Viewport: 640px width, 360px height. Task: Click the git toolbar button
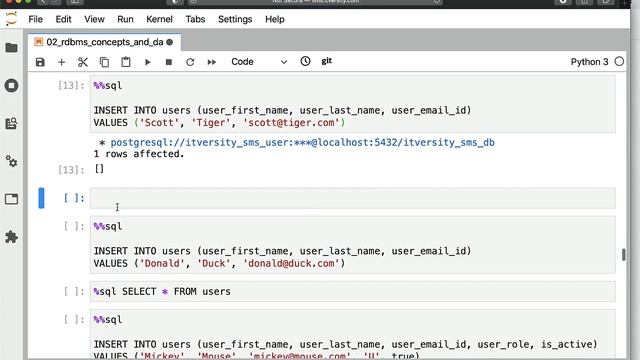[x=327, y=61]
